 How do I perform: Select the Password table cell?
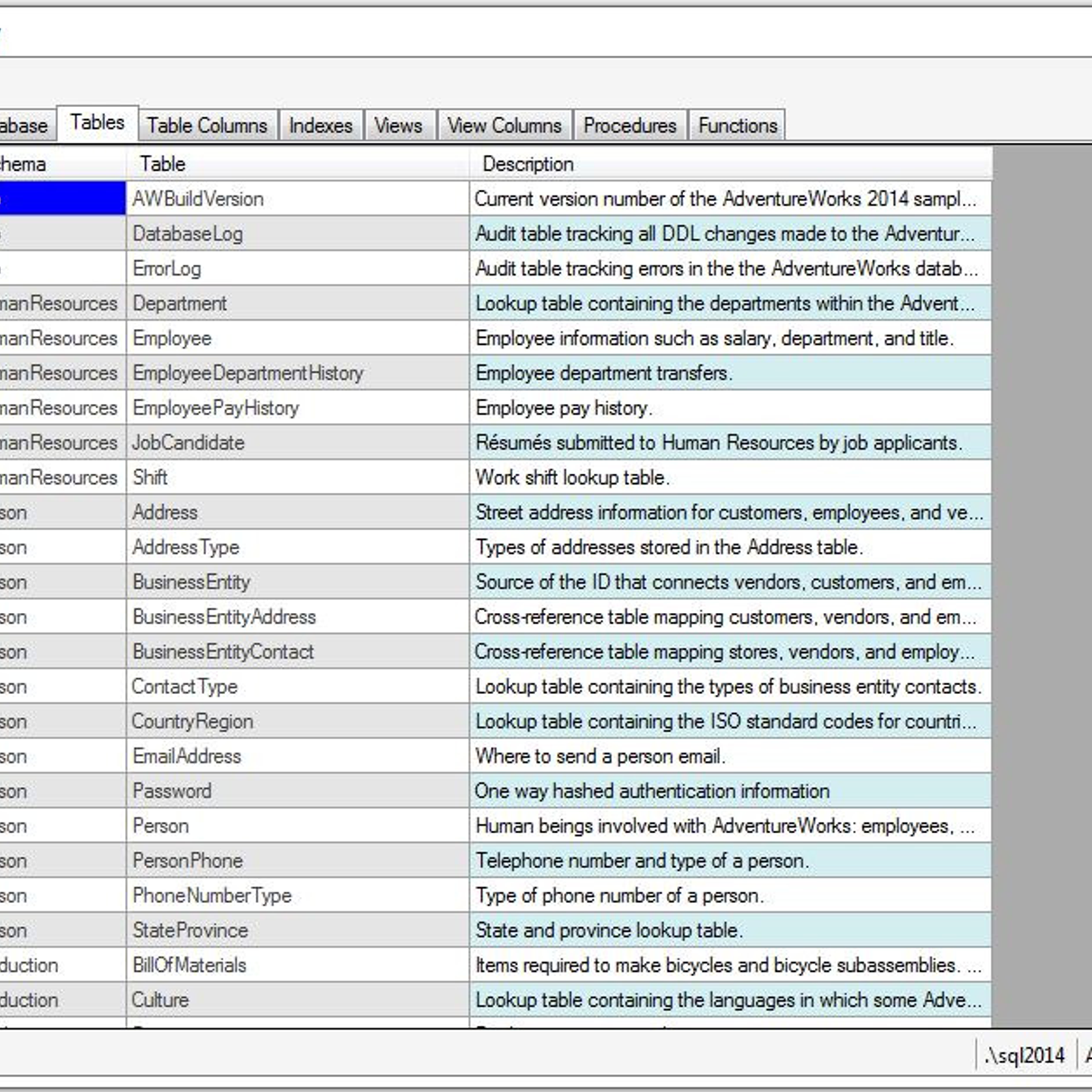pos(298,790)
